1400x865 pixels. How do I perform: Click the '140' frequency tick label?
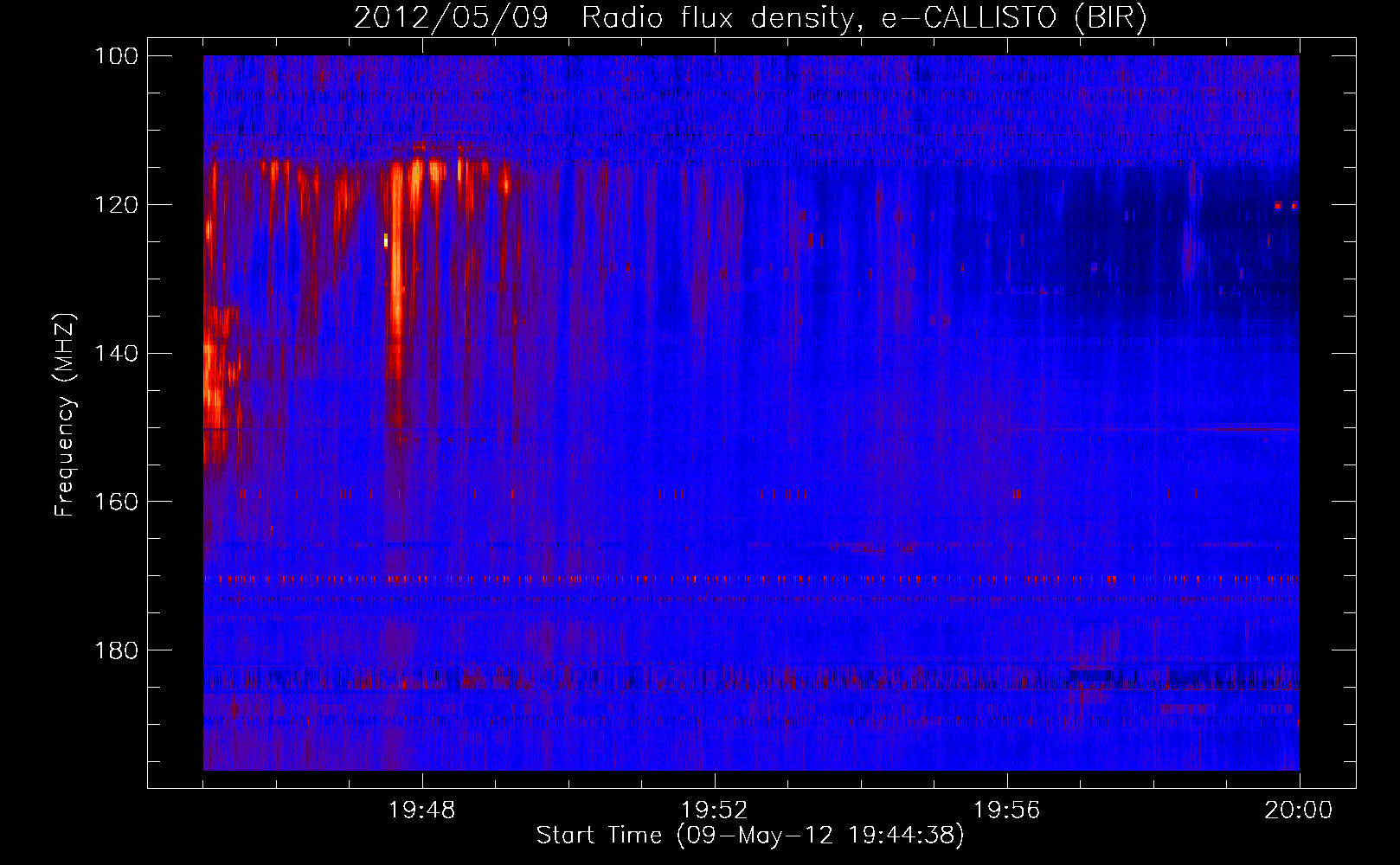coord(116,354)
